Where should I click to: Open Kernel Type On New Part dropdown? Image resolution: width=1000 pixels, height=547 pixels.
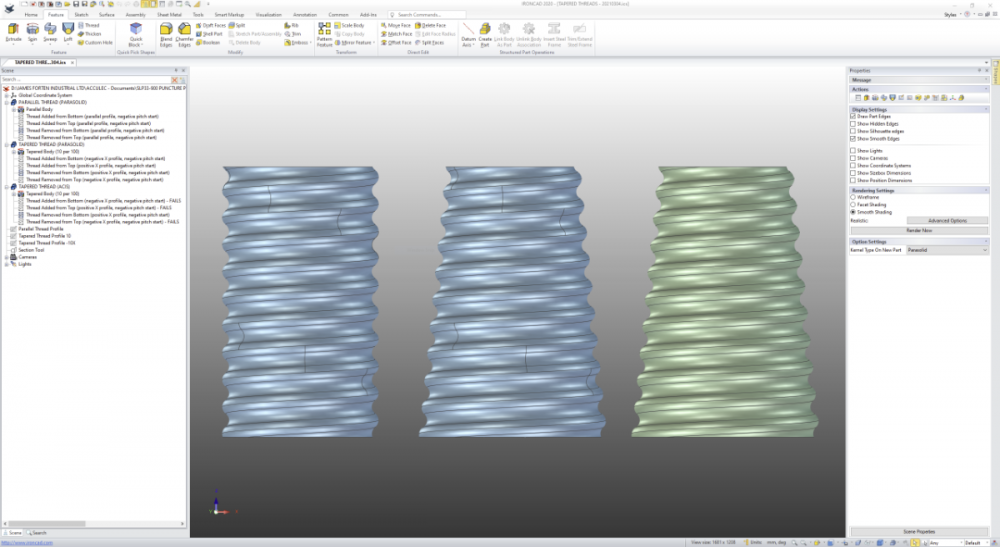[x=947, y=250]
